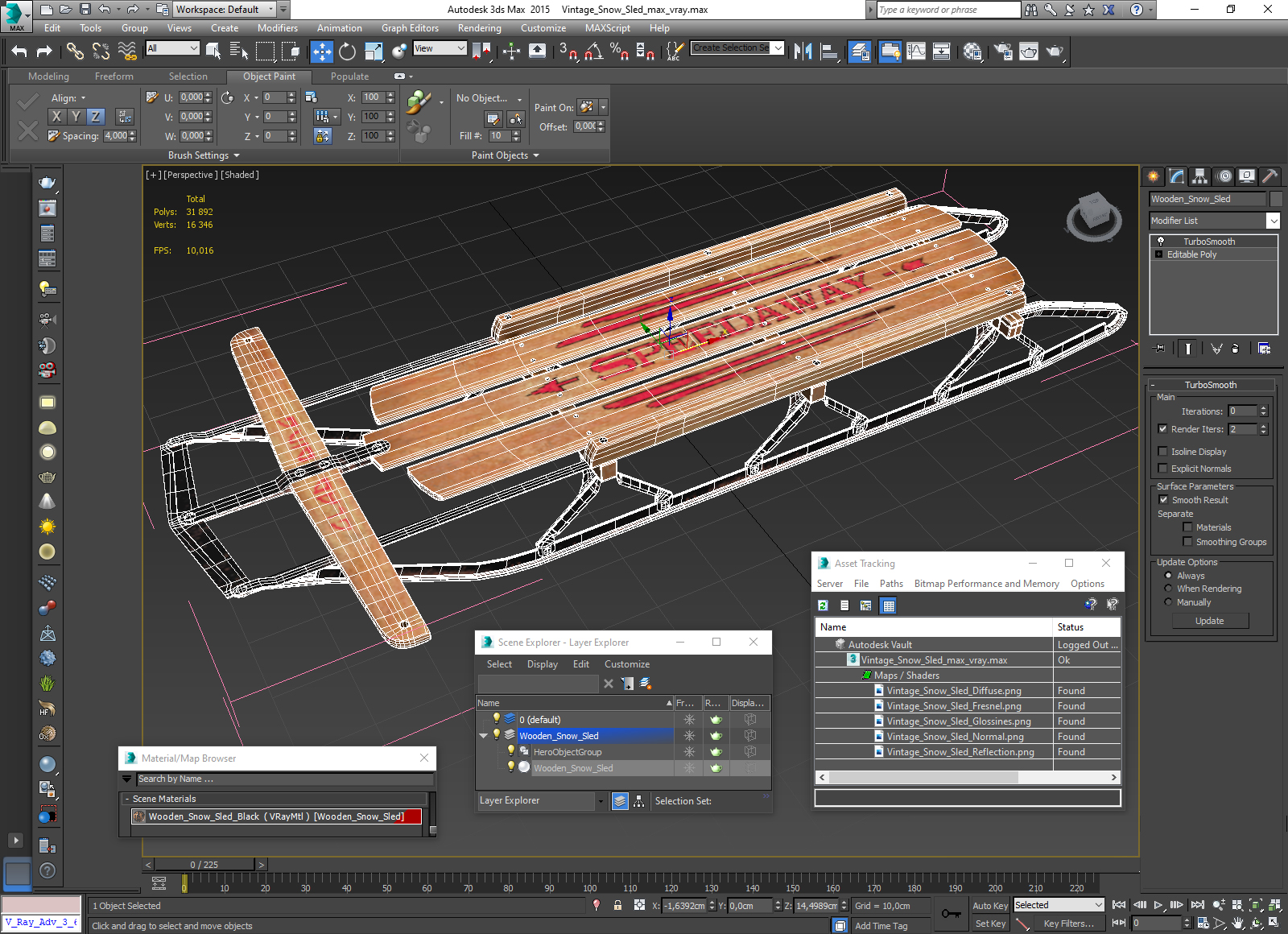Image resolution: width=1288 pixels, height=934 pixels.
Task: Toggle TurboSmooth modifier lightbulb
Action: tap(1160, 242)
